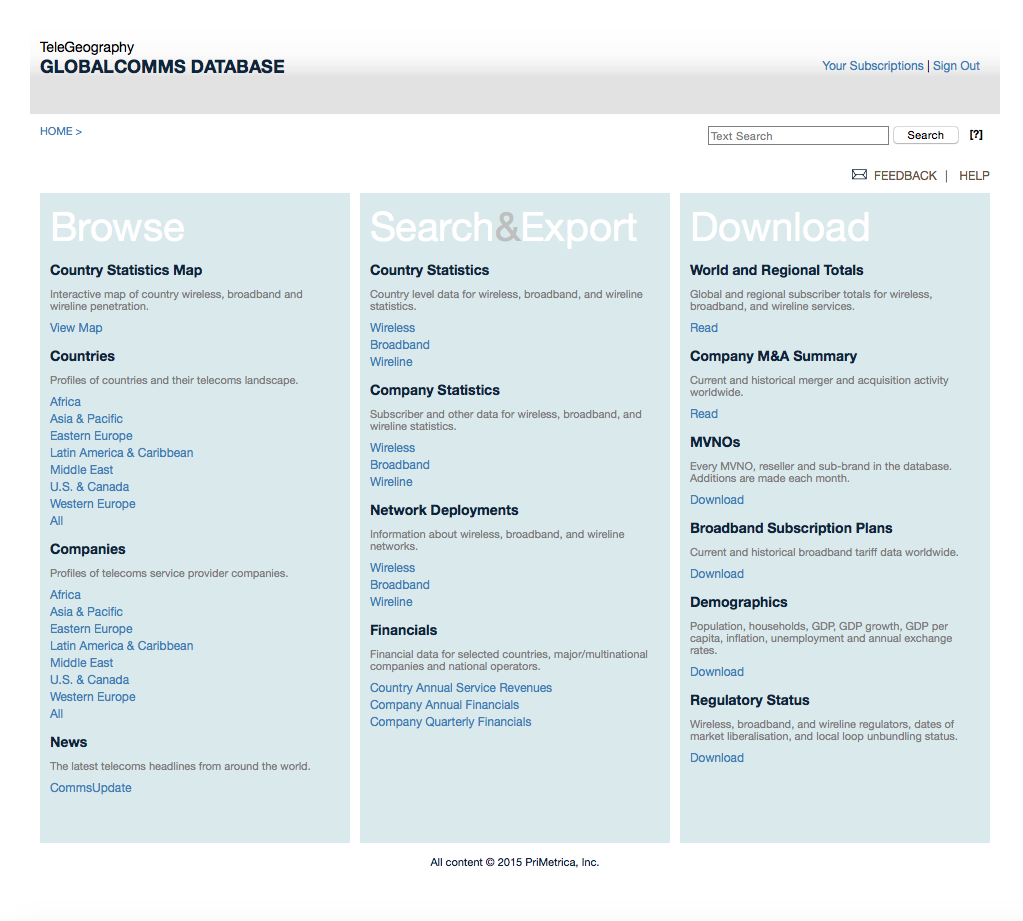Click the TeleGeography brand name
The width and height of the screenshot is (1023, 921).
(x=87, y=47)
